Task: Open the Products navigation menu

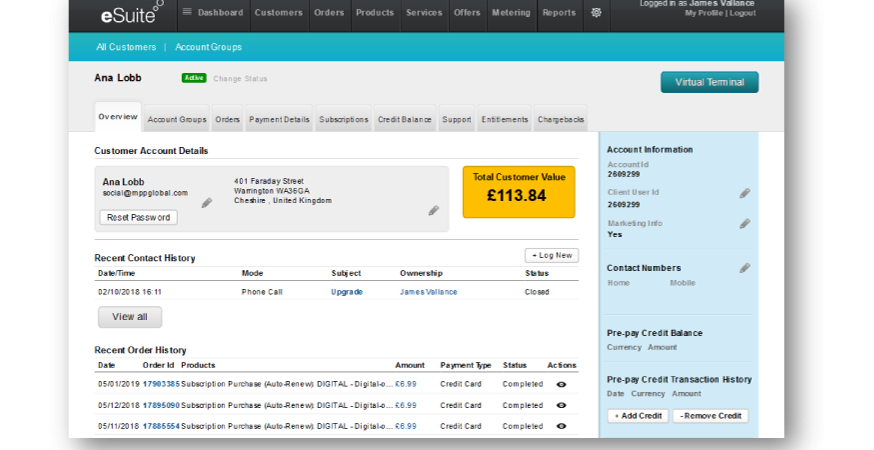Action: tap(374, 13)
